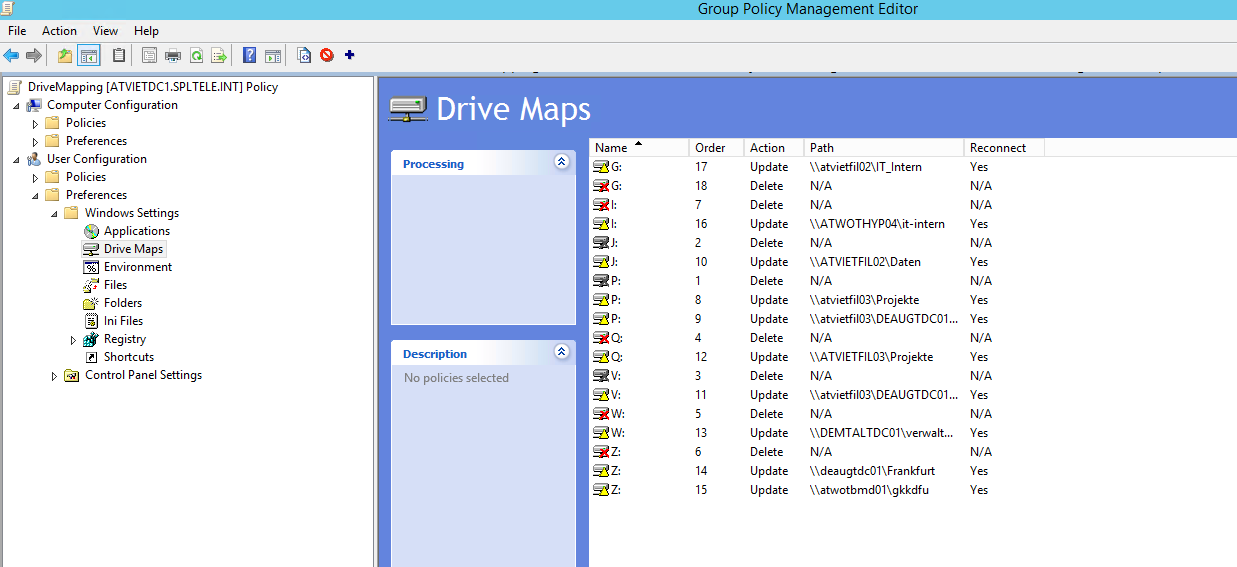
Task: Click the red Disable item toolbar icon
Action: (x=327, y=55)
